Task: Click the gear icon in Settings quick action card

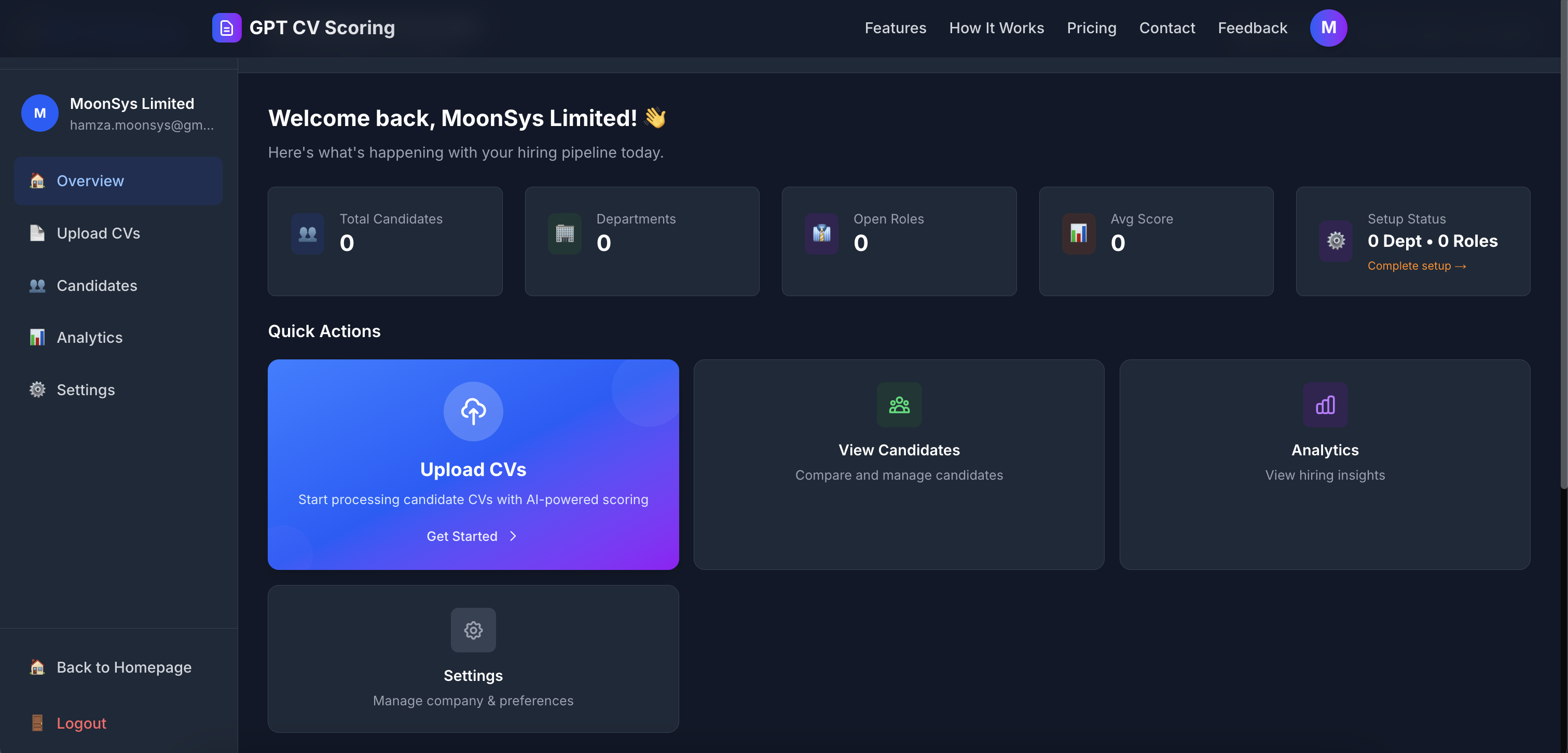Action: click(473, 630)
